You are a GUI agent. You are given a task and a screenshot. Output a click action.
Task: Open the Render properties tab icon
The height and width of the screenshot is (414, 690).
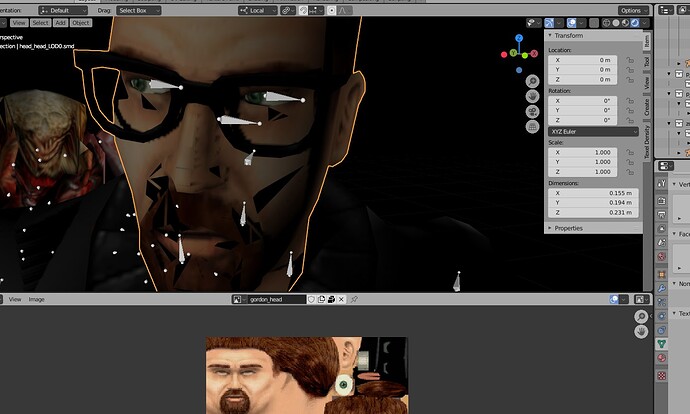(661, 200)
